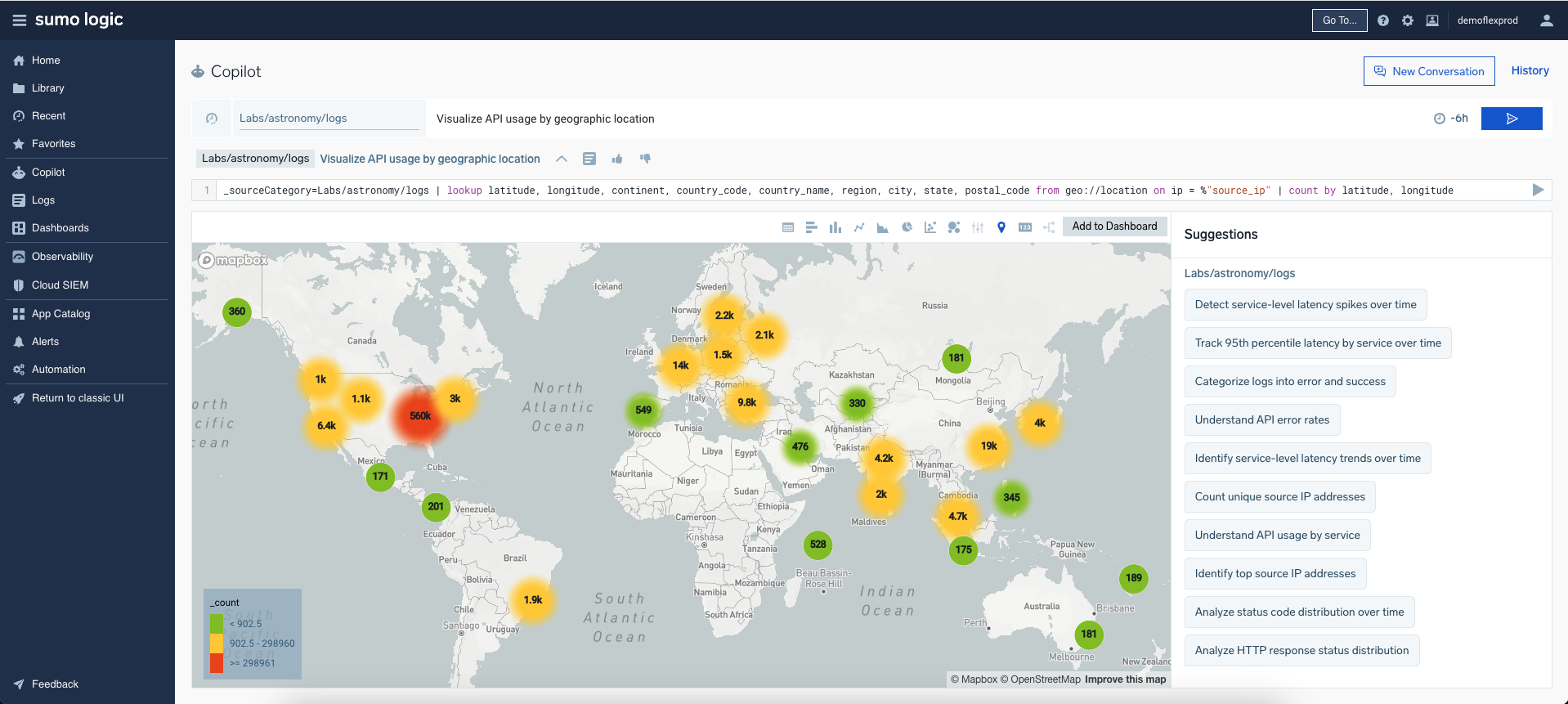This screenshot has height=704, width=1568.
Task: Open the conversation History link
Action: 1530,71
